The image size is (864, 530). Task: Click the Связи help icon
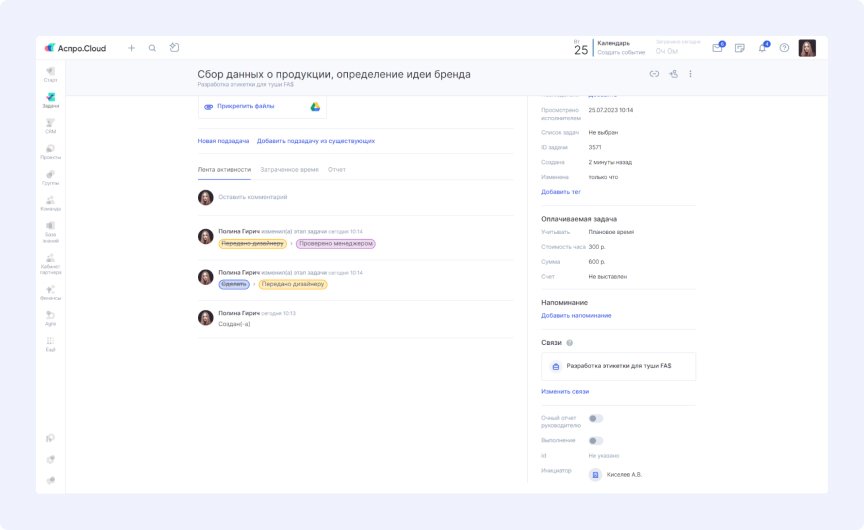coord(570,343)
